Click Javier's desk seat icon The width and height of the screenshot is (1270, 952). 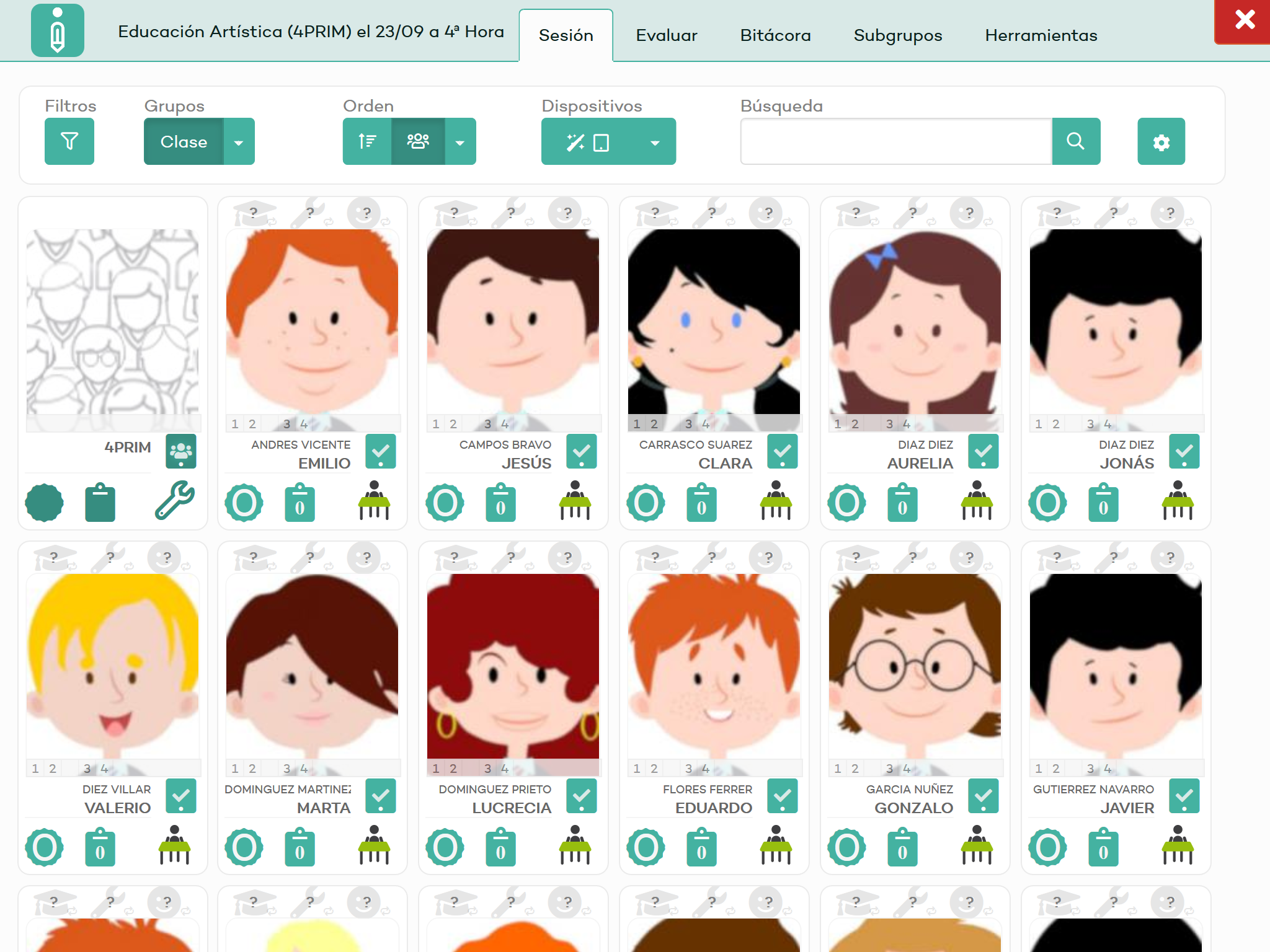(x=1178, y=844)
